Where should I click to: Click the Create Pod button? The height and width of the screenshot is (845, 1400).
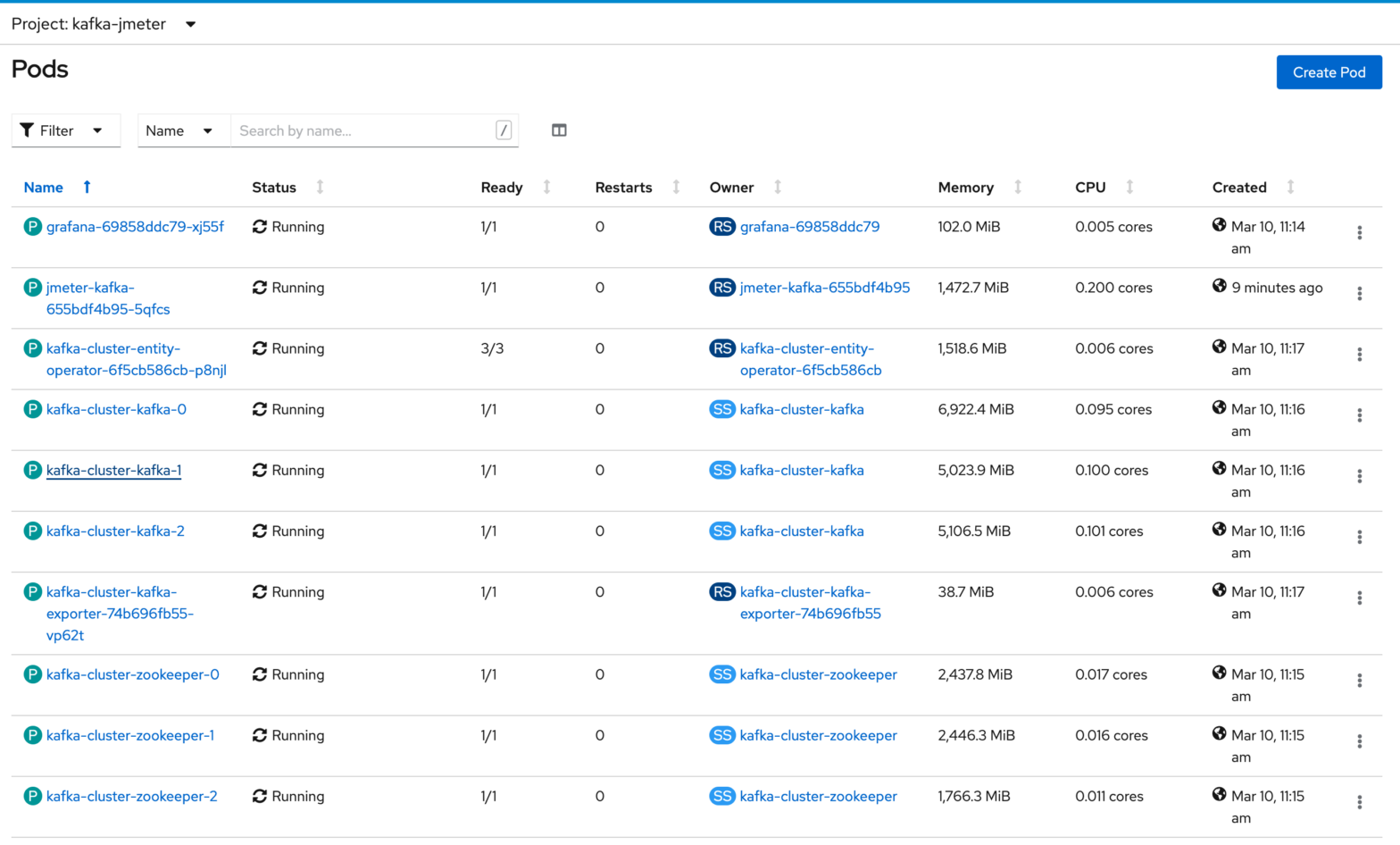[x=1329, y=72]
